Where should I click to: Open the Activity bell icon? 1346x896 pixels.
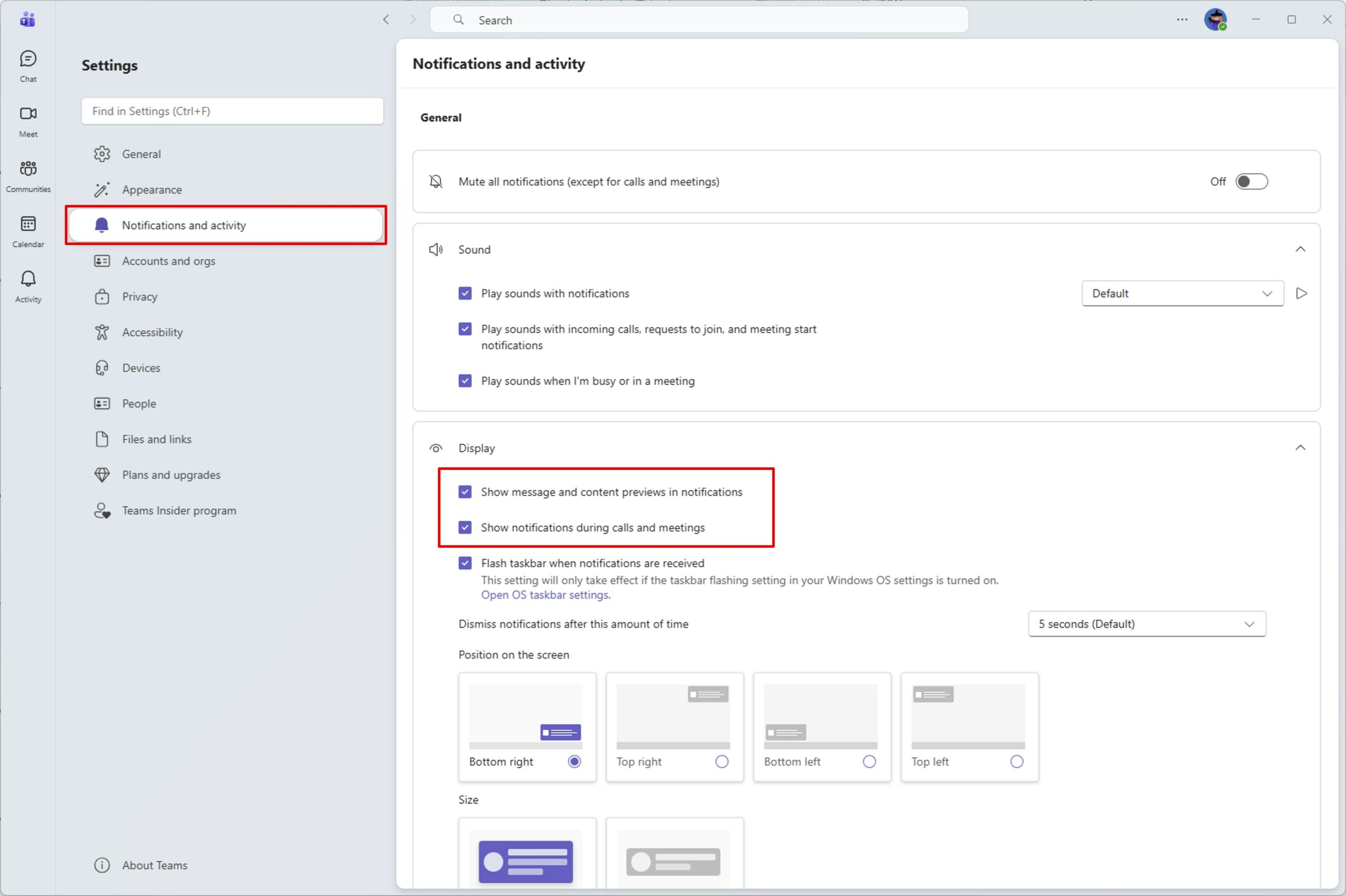click(x=28, y=285)
